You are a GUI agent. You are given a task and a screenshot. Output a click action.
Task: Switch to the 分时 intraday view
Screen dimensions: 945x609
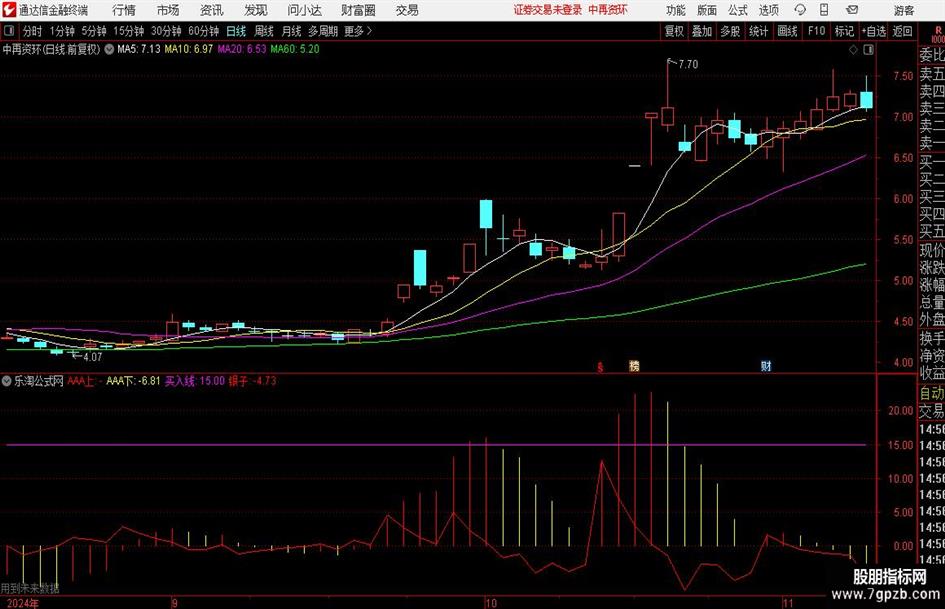click(x=32, y=31)
